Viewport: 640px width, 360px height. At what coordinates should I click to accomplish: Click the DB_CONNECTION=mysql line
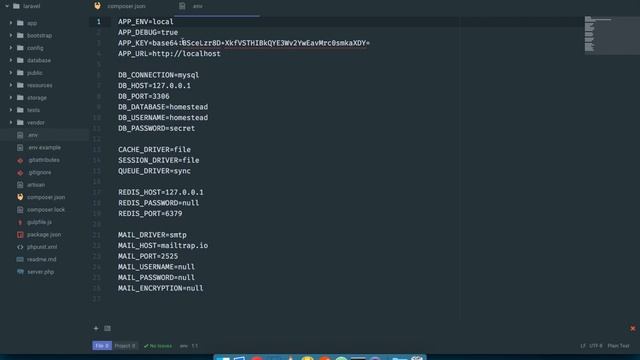coord(158,75)
